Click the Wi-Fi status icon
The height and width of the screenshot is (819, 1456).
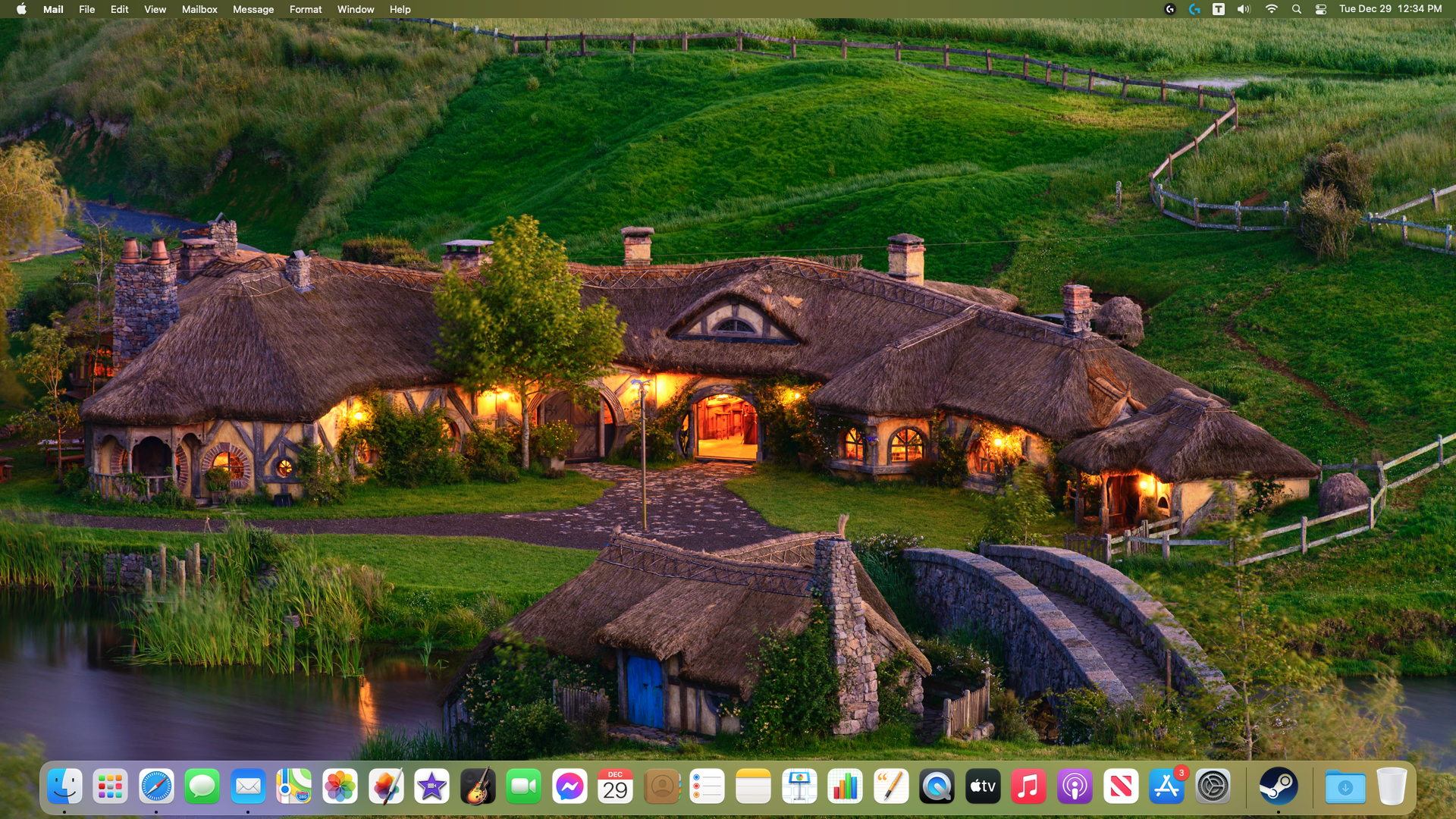pos(1271,9)
